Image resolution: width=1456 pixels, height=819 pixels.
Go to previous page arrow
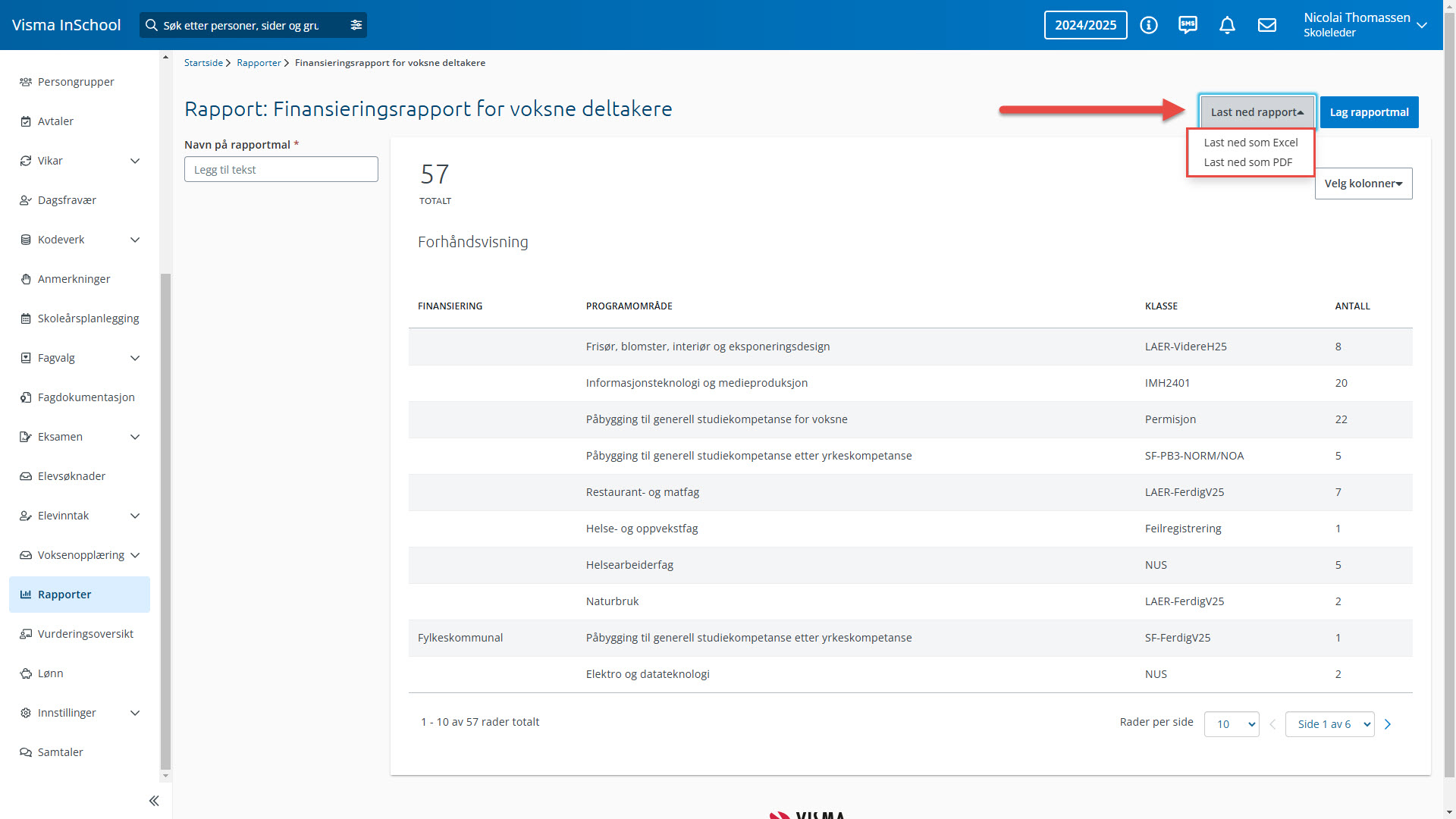[1272, 724]
